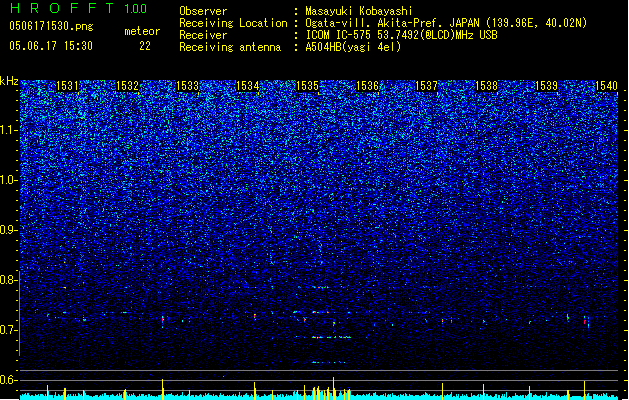Screen dimensions: 629x400
Task: Click the 1533 time marker
Action: [187, 86]
